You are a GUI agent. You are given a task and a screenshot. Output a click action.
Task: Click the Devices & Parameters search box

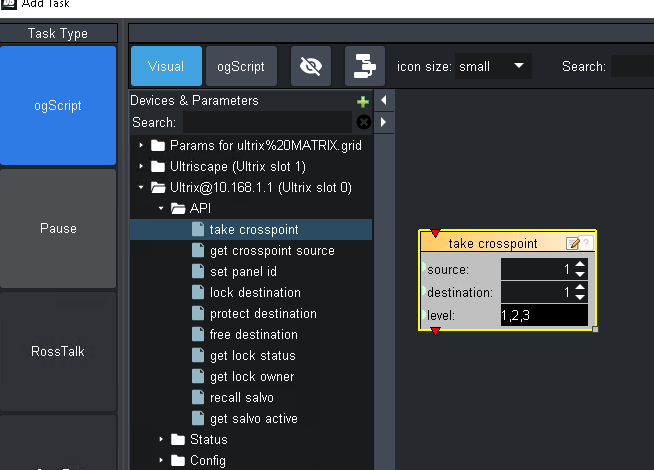(x=267, y=122)
